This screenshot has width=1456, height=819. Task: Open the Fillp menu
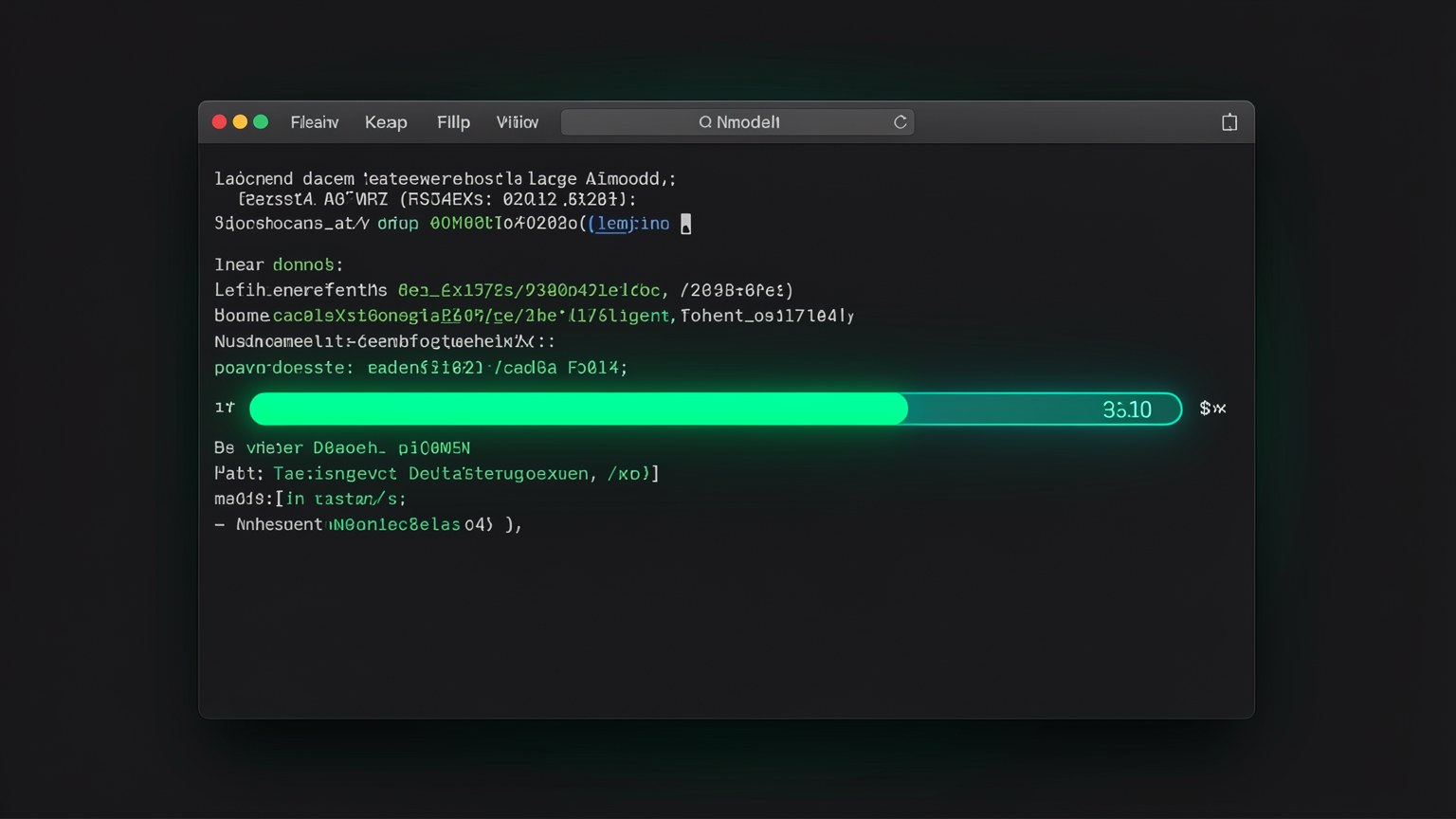pyautogui.click(x=453, y=122)
